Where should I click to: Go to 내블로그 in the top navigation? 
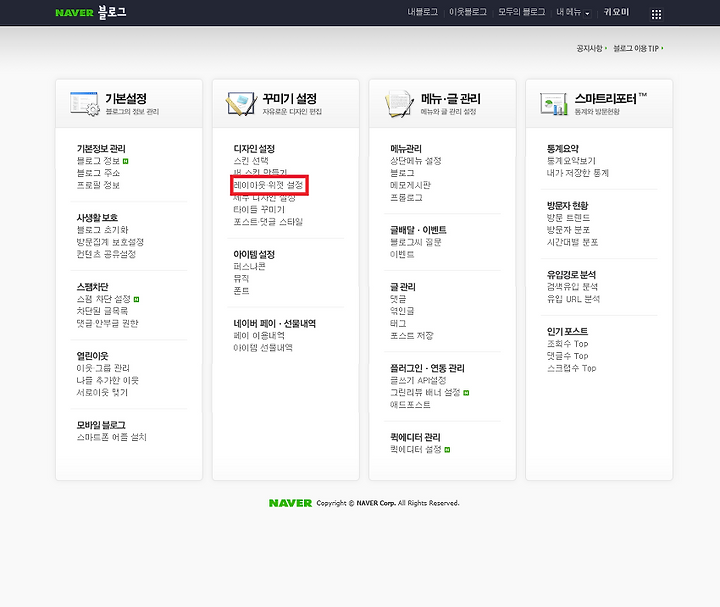tap(422, 12)
